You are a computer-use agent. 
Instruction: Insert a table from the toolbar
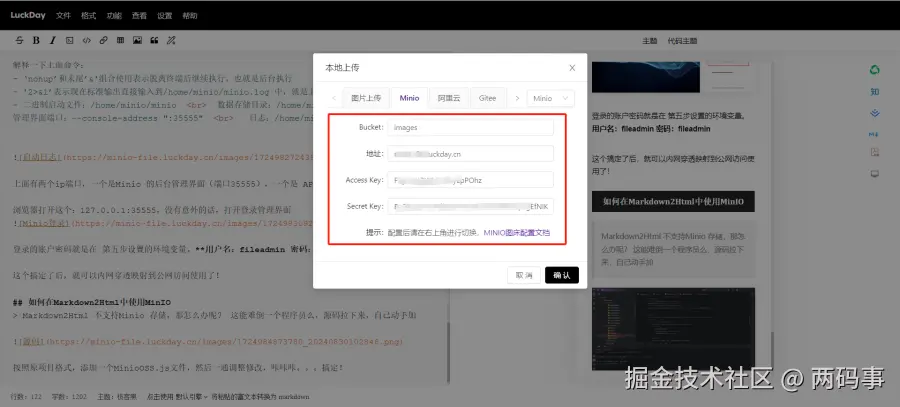pyautogui.click(x=120, y=41)
